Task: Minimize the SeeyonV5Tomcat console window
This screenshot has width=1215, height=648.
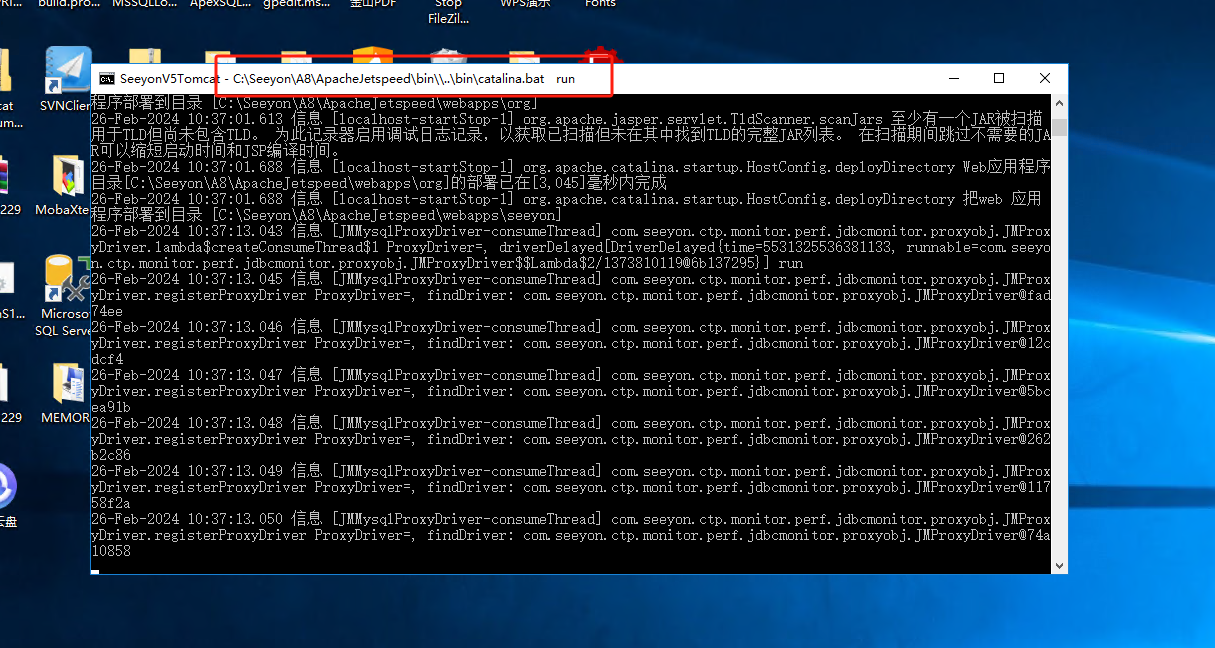Action: (953, 78)
